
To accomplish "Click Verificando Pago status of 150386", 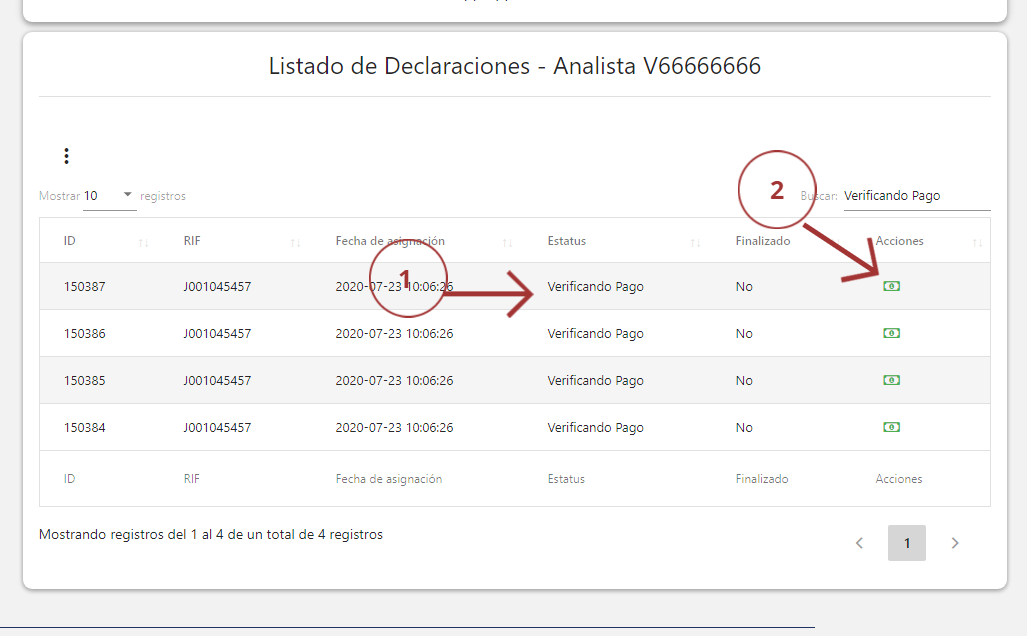I will [x=595, y=334].
